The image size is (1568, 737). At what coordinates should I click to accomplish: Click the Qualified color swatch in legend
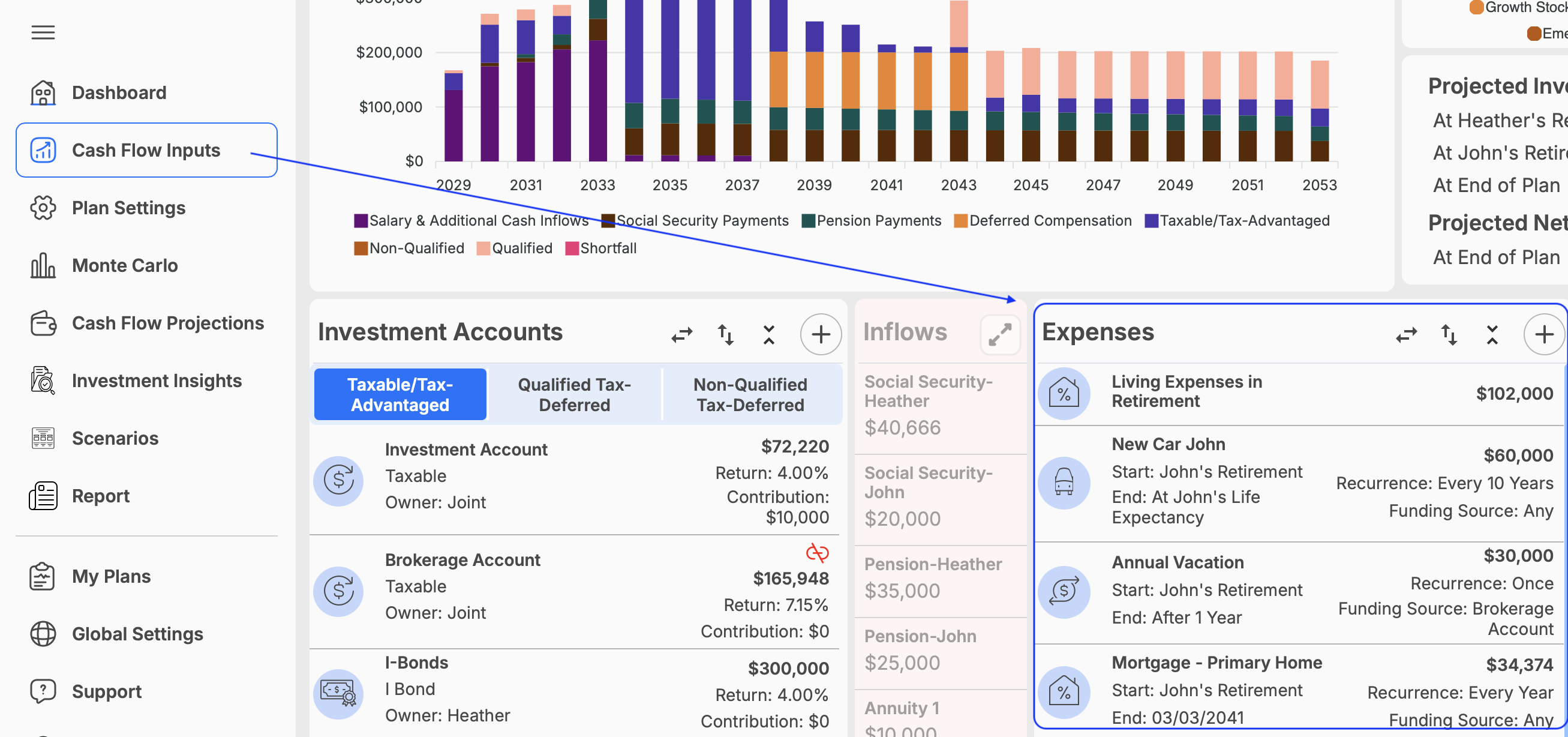click(x=483, y=248)
